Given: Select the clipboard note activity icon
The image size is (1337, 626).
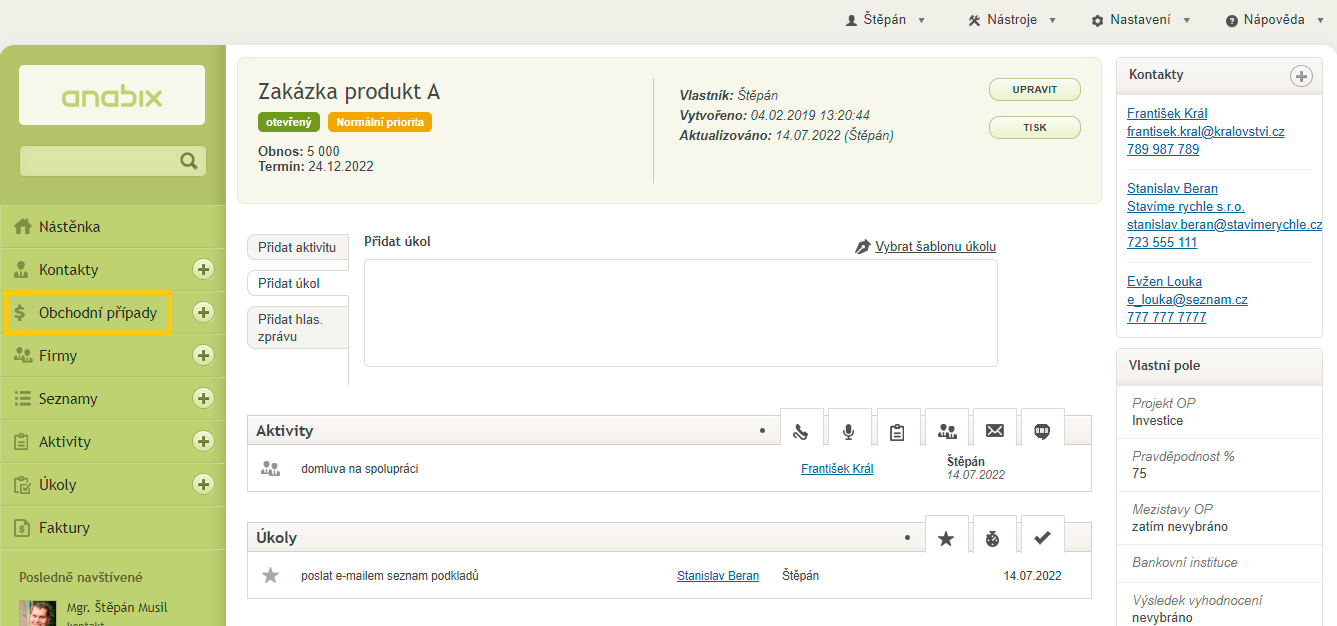Looking at the screenshot, I should [x=897, y=431].
